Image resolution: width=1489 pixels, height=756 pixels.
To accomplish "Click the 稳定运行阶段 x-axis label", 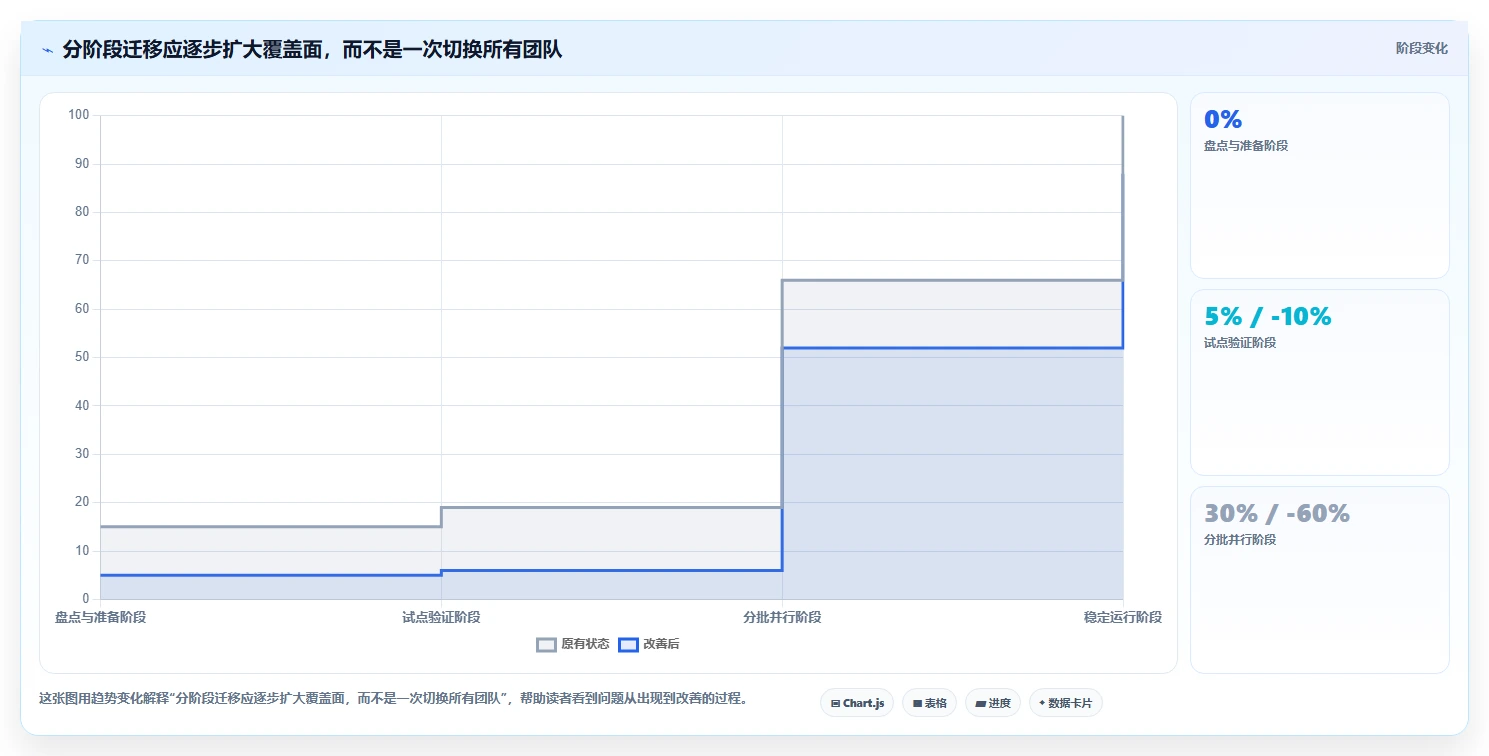I will (1123, 617).
